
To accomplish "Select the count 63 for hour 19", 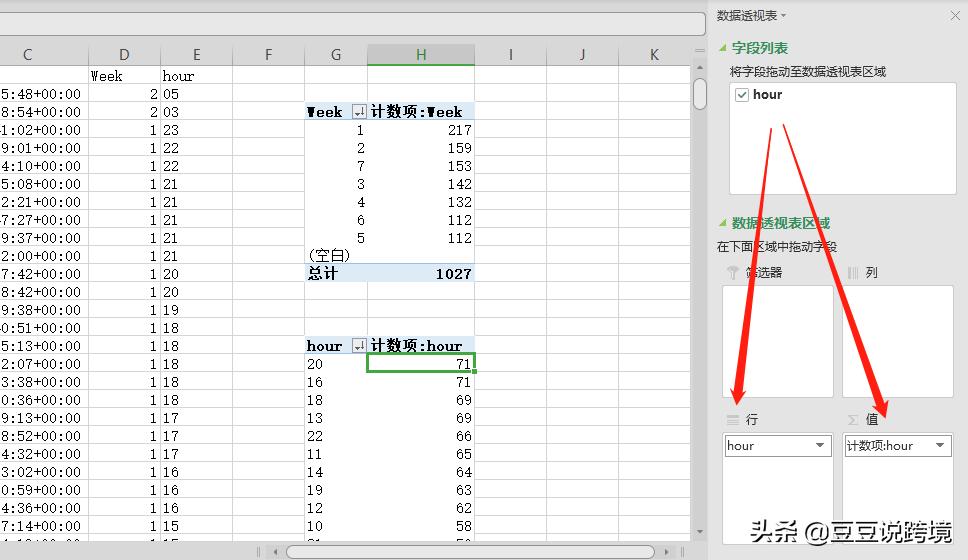I will point(421,490).
